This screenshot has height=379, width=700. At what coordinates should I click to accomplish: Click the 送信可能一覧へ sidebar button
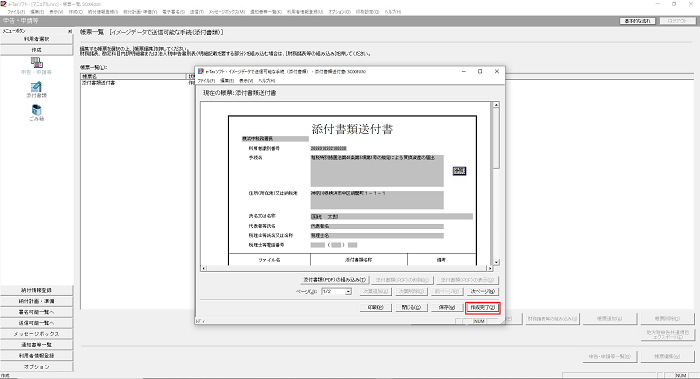[37, 323]
